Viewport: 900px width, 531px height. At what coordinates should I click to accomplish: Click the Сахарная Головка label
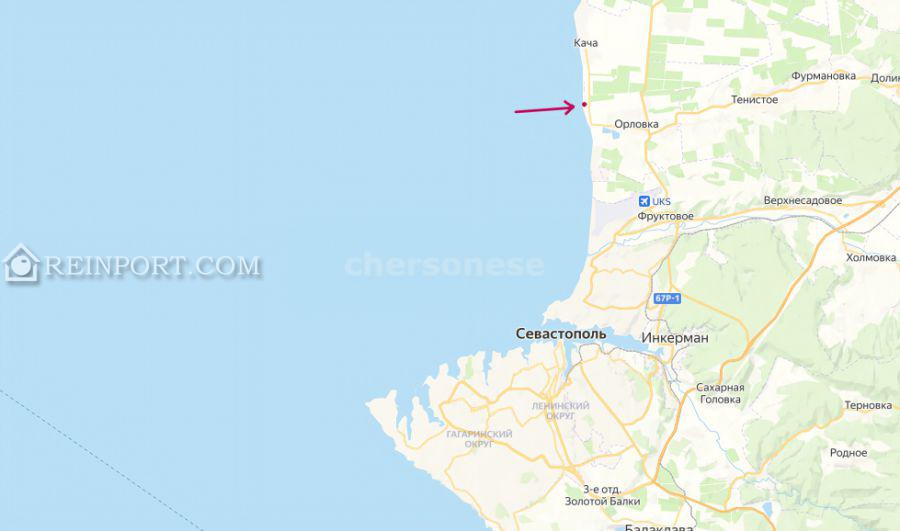pos(720,393)
